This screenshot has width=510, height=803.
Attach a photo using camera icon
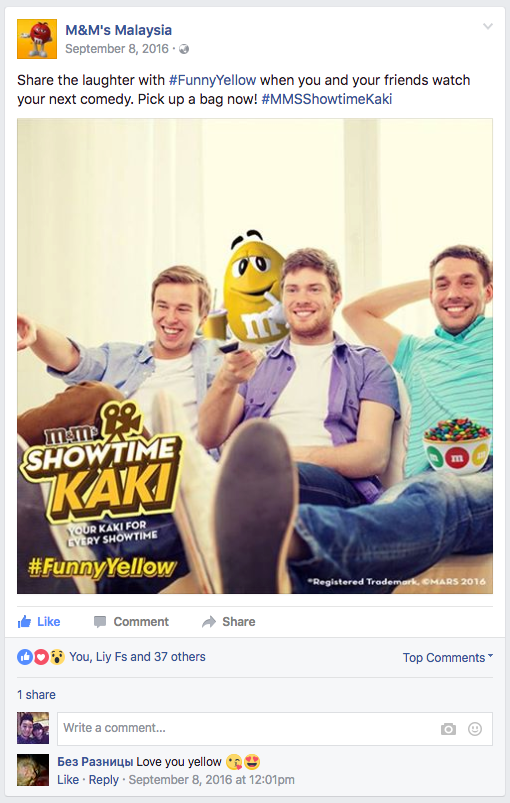448,729
